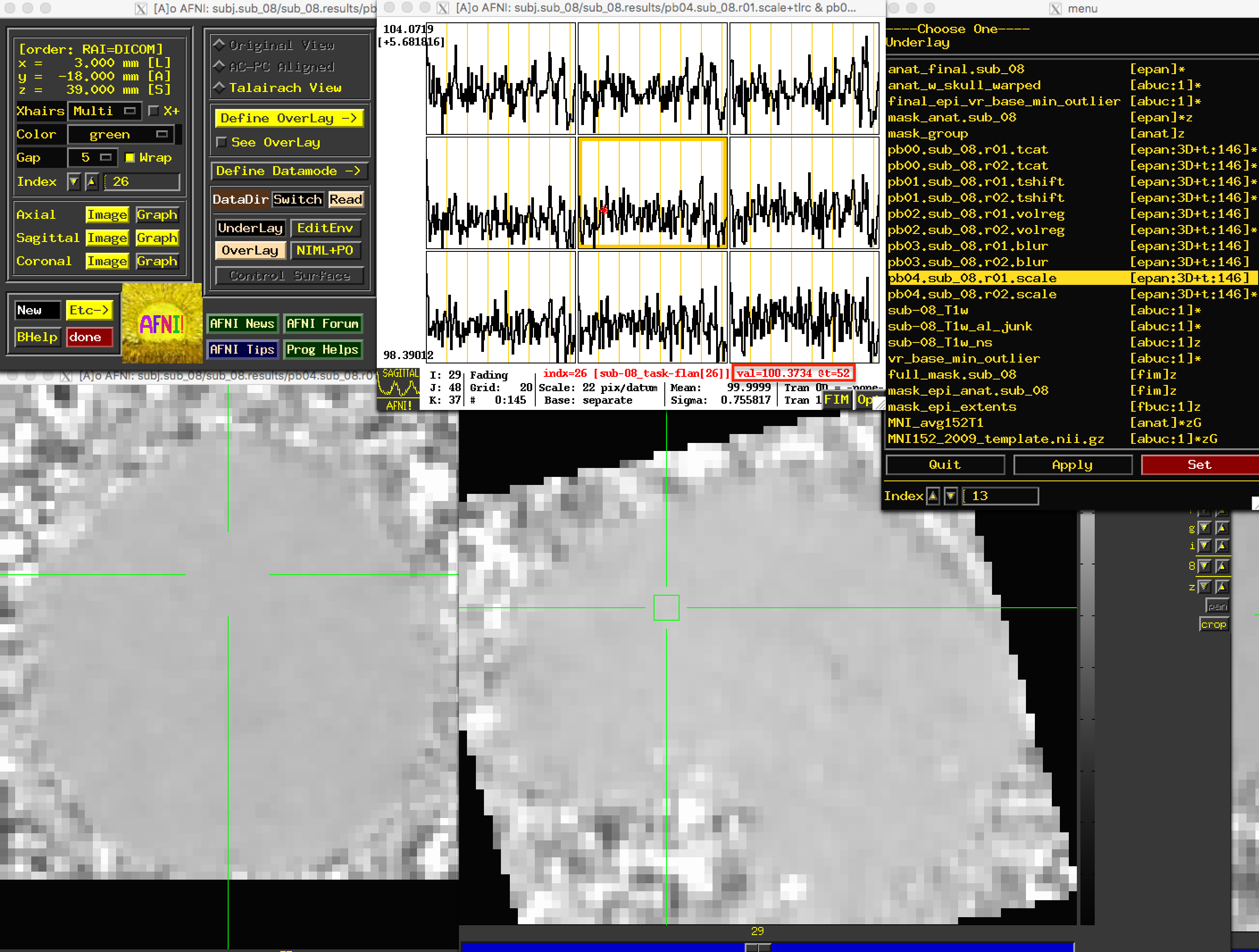Click DataDir Read button
This screenshot has width=1259, height=952.
[346, 199]
